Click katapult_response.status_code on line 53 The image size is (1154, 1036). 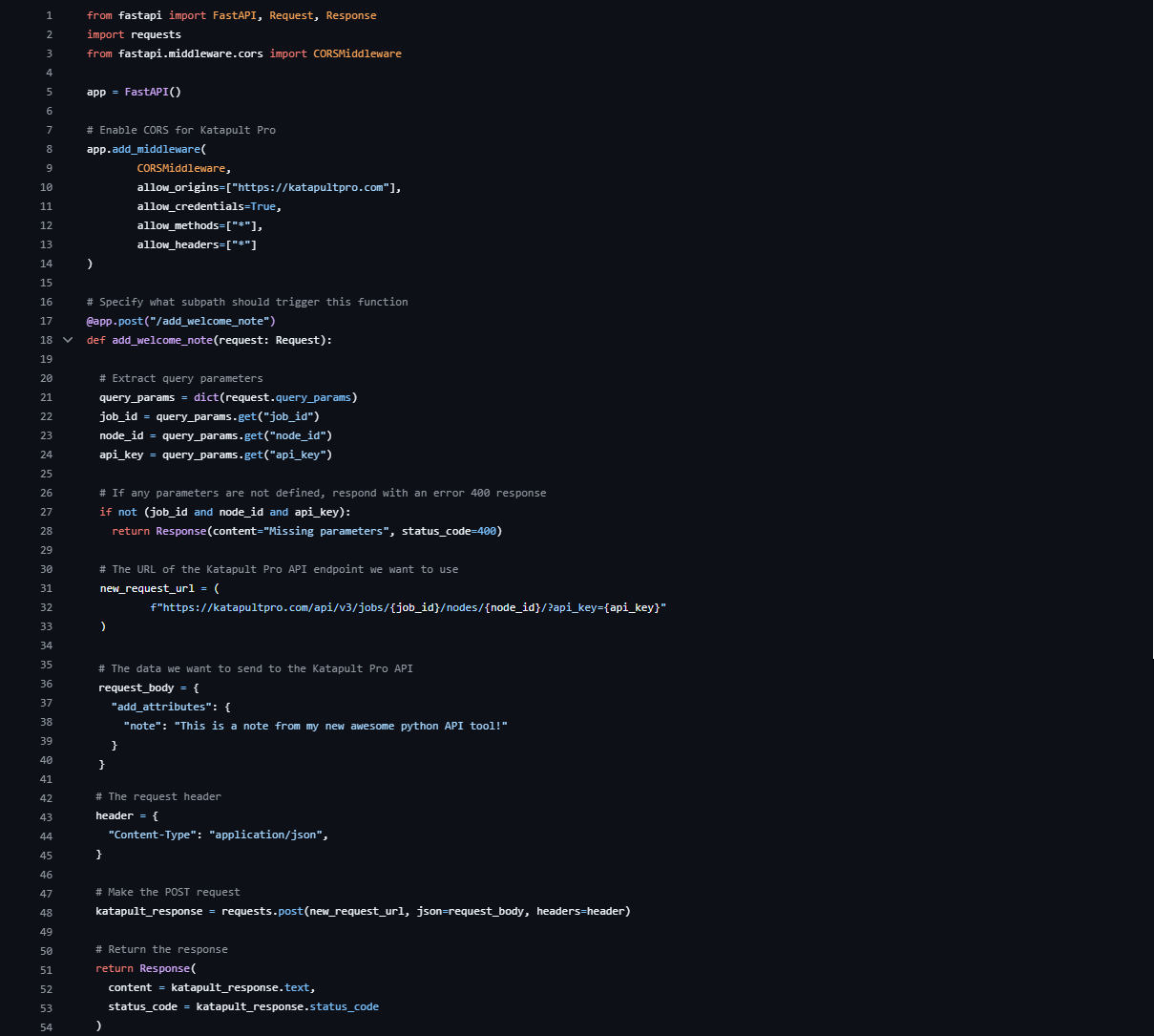tap(344, 1006)
